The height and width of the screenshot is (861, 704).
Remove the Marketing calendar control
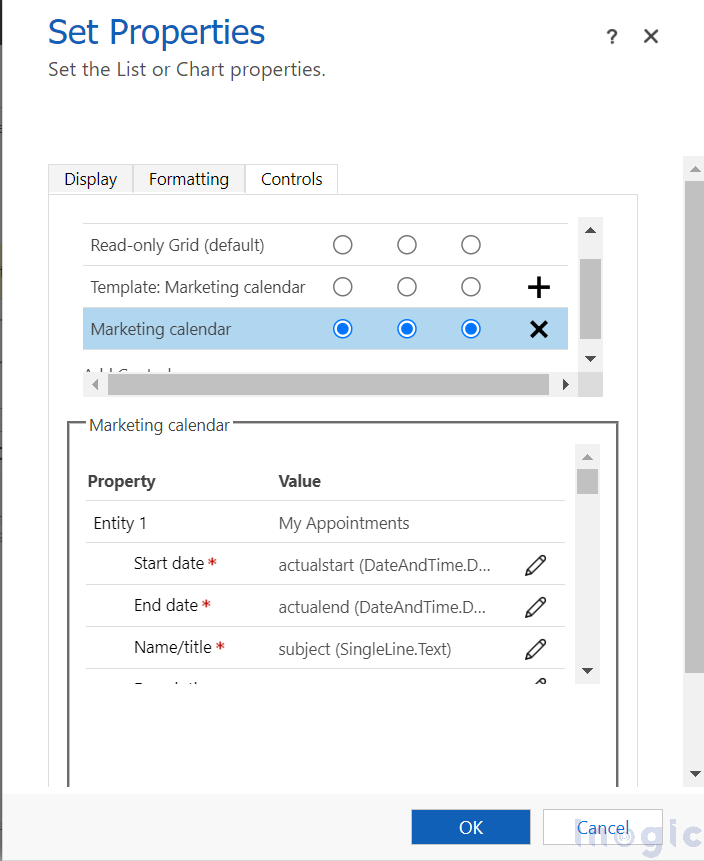(538, 329)
